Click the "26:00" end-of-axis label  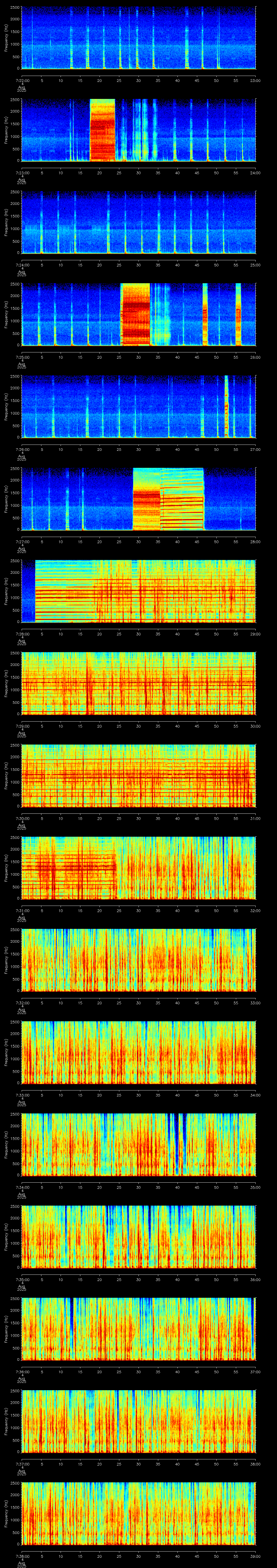coord(256,357)
